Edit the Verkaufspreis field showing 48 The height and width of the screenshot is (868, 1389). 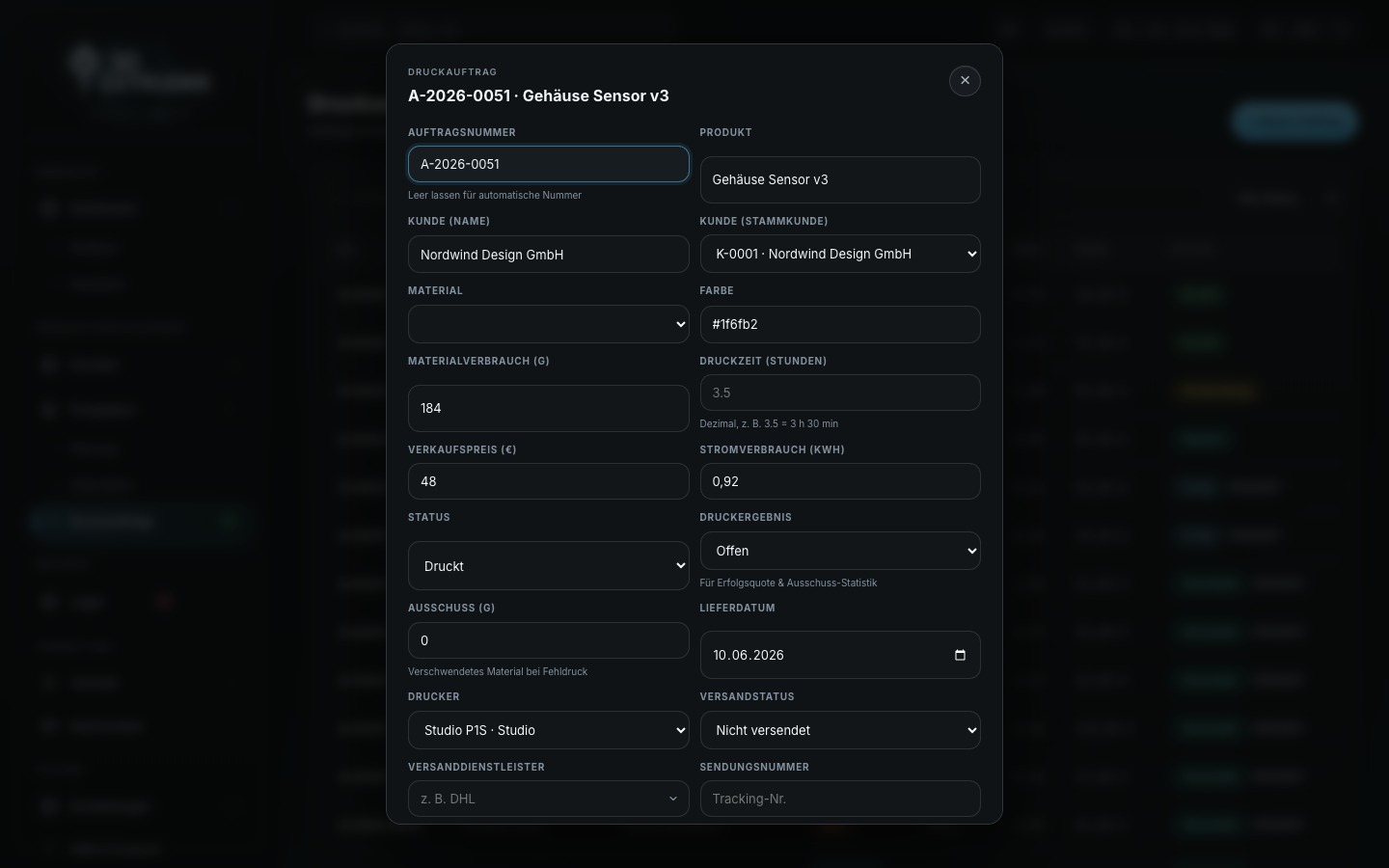(548, 481)
